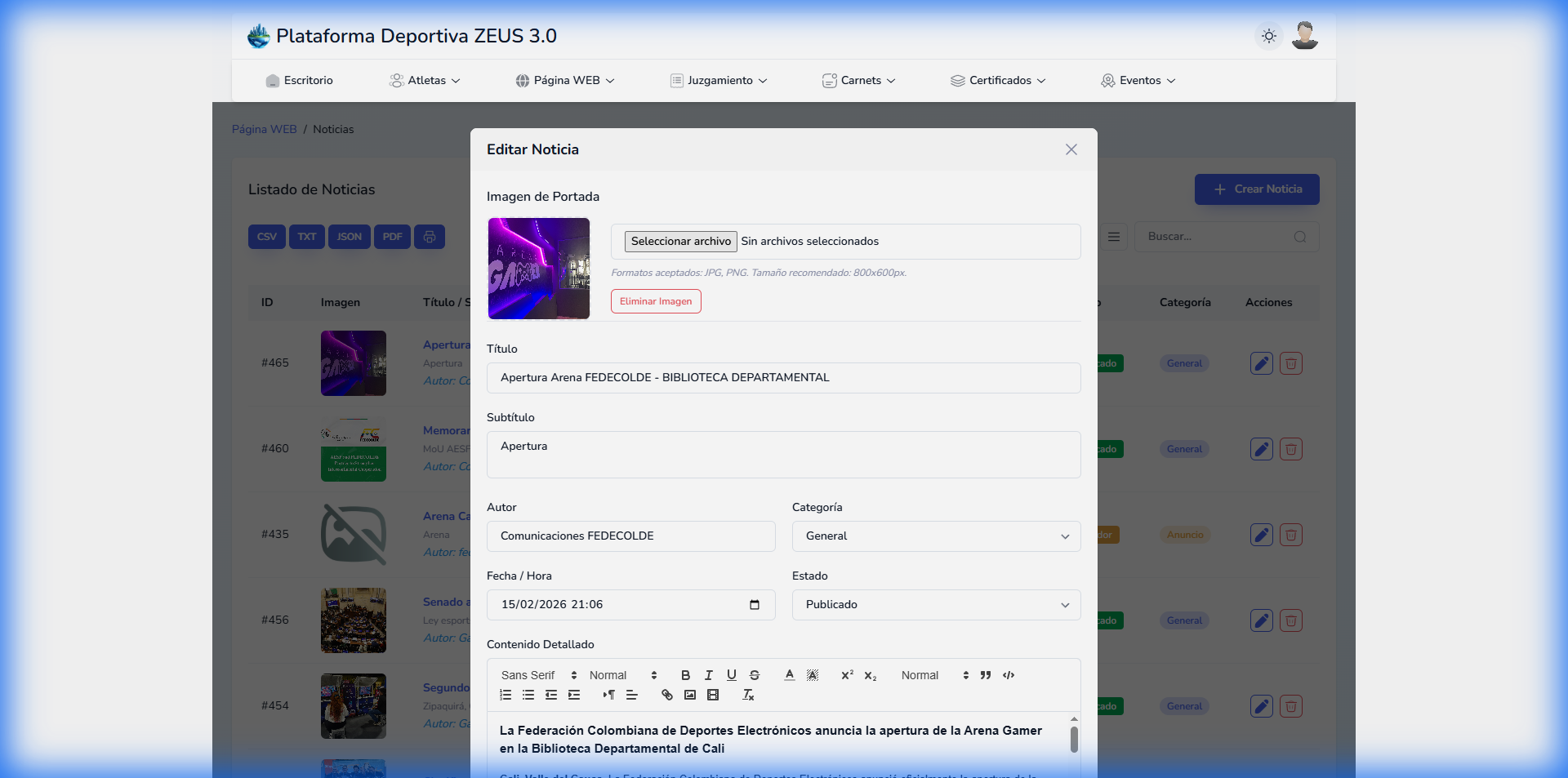Toggle underline formatting in the editor
The image size is (1568, 778).
[731, 675]
